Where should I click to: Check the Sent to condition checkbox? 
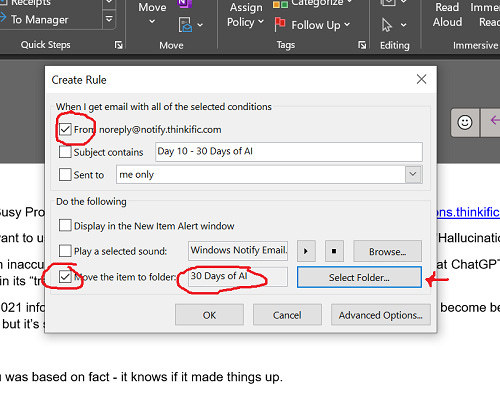coord(65,174)
